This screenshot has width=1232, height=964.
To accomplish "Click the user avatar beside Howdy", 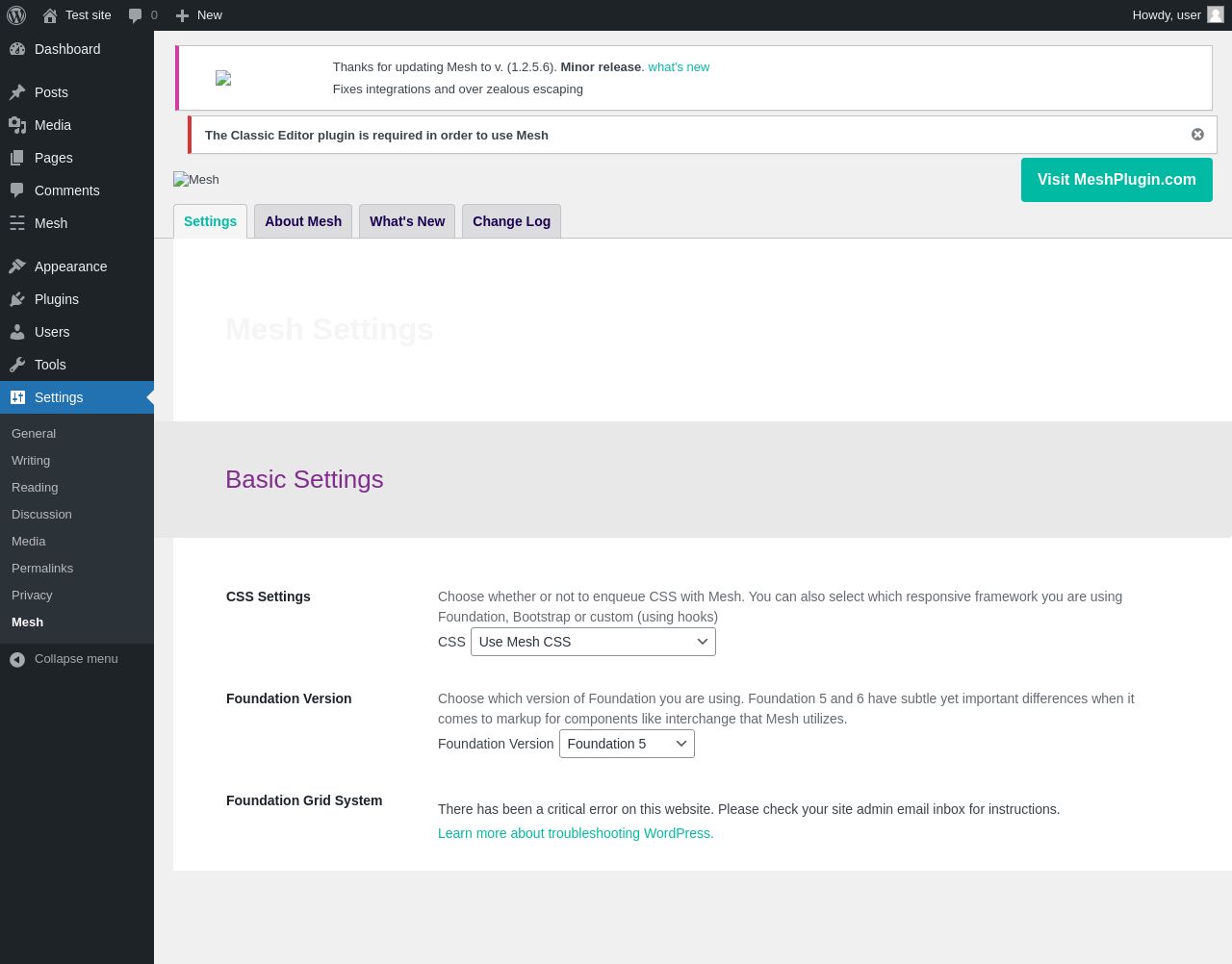I will pos(1216,14).
